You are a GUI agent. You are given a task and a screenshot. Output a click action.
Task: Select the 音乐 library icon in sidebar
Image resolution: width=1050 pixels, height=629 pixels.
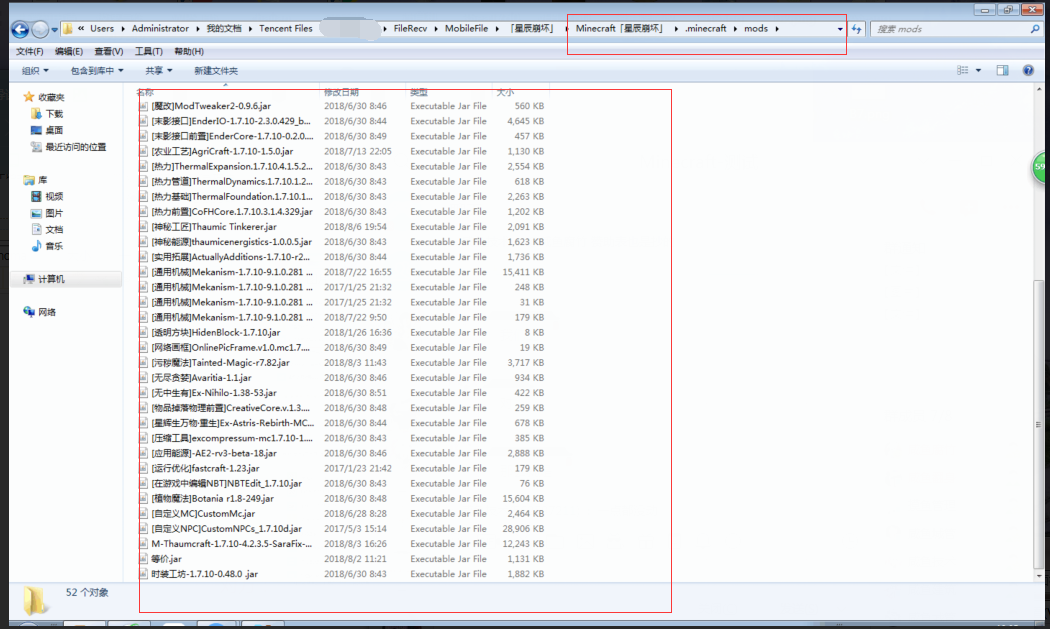[37, 246]
